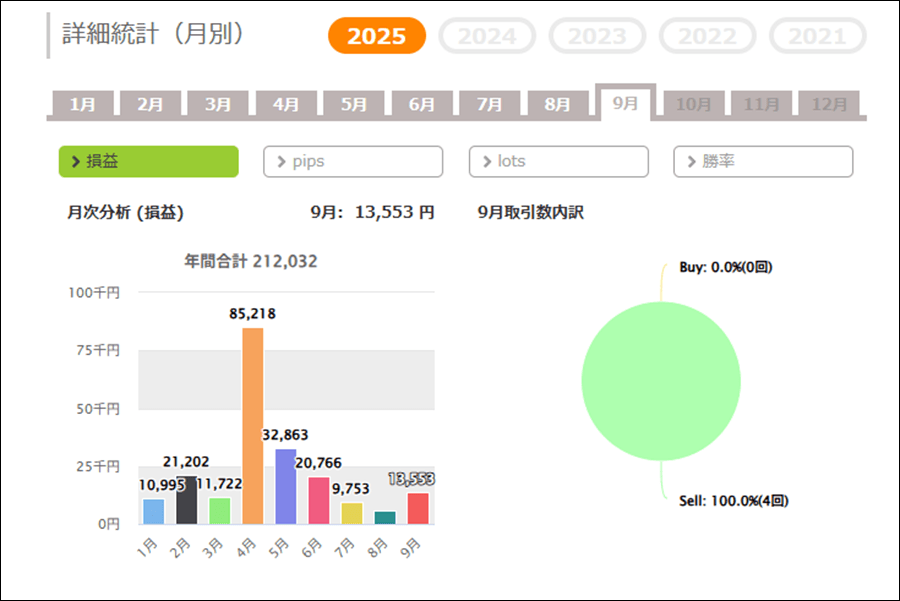
Task: Click the active 9月 tab
Action: point(625,103)
